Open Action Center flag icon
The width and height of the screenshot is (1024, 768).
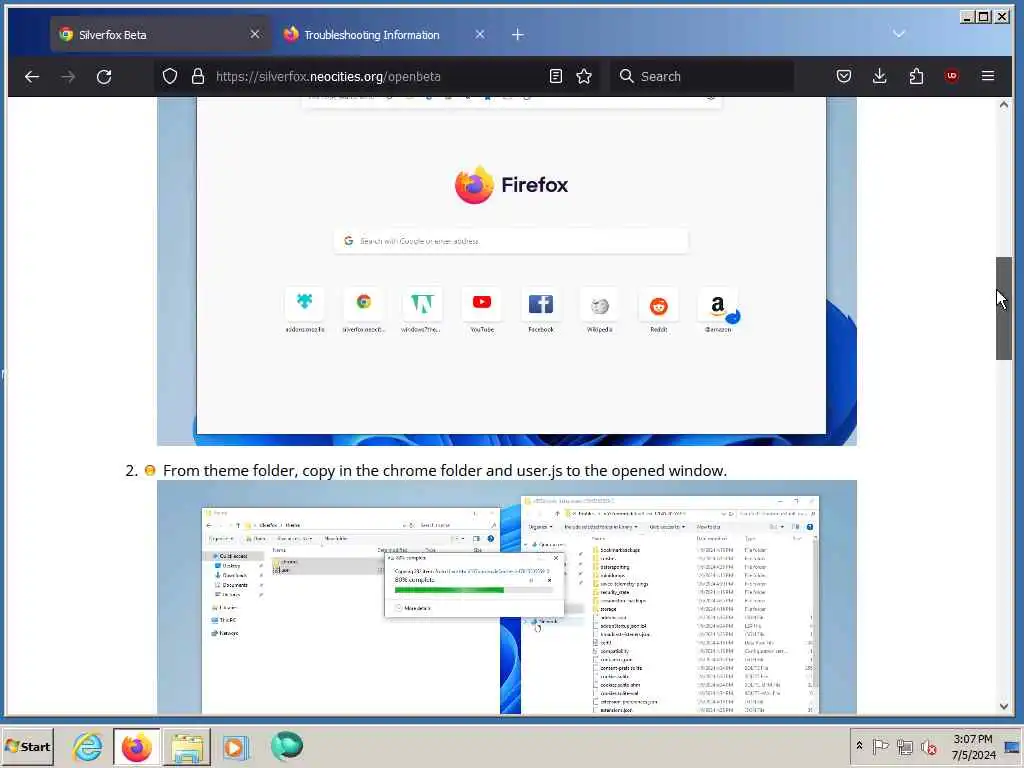880,746
